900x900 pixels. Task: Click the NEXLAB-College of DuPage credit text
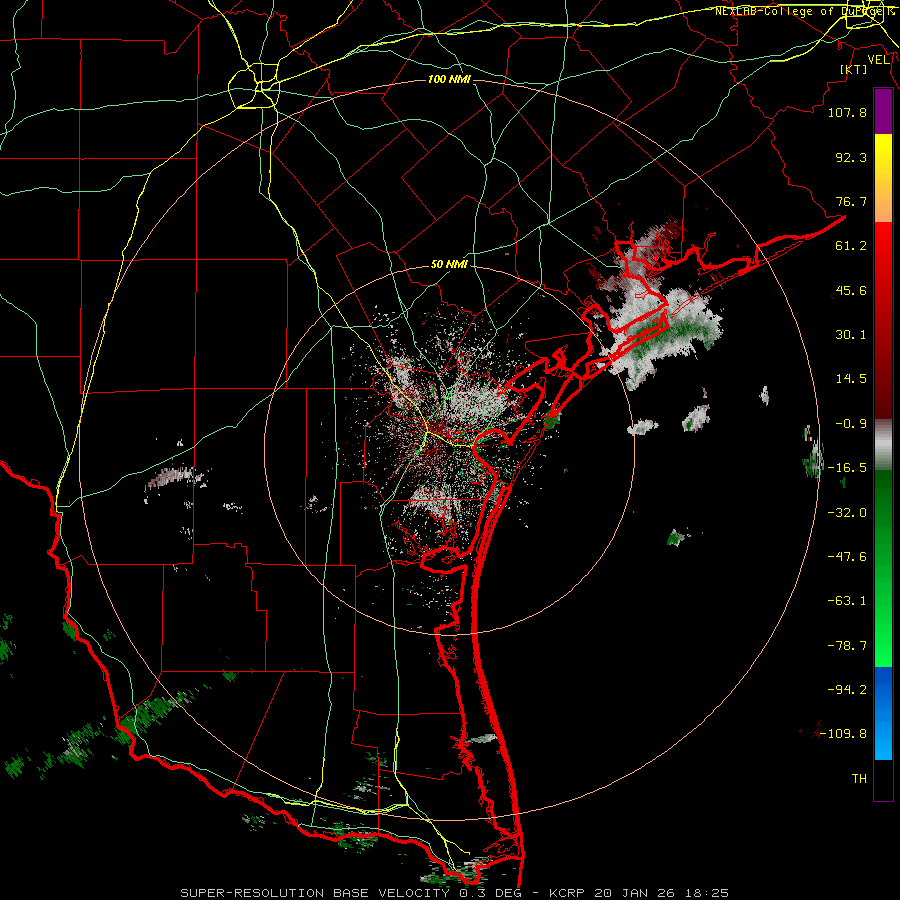(804, 11)
